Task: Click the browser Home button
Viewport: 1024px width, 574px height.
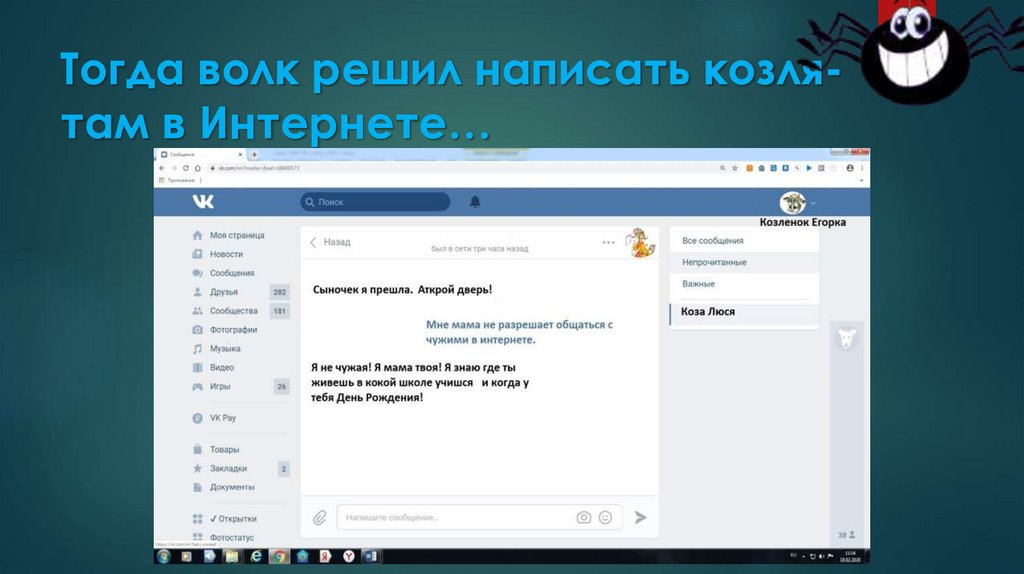Action: (x=197, y=168)
